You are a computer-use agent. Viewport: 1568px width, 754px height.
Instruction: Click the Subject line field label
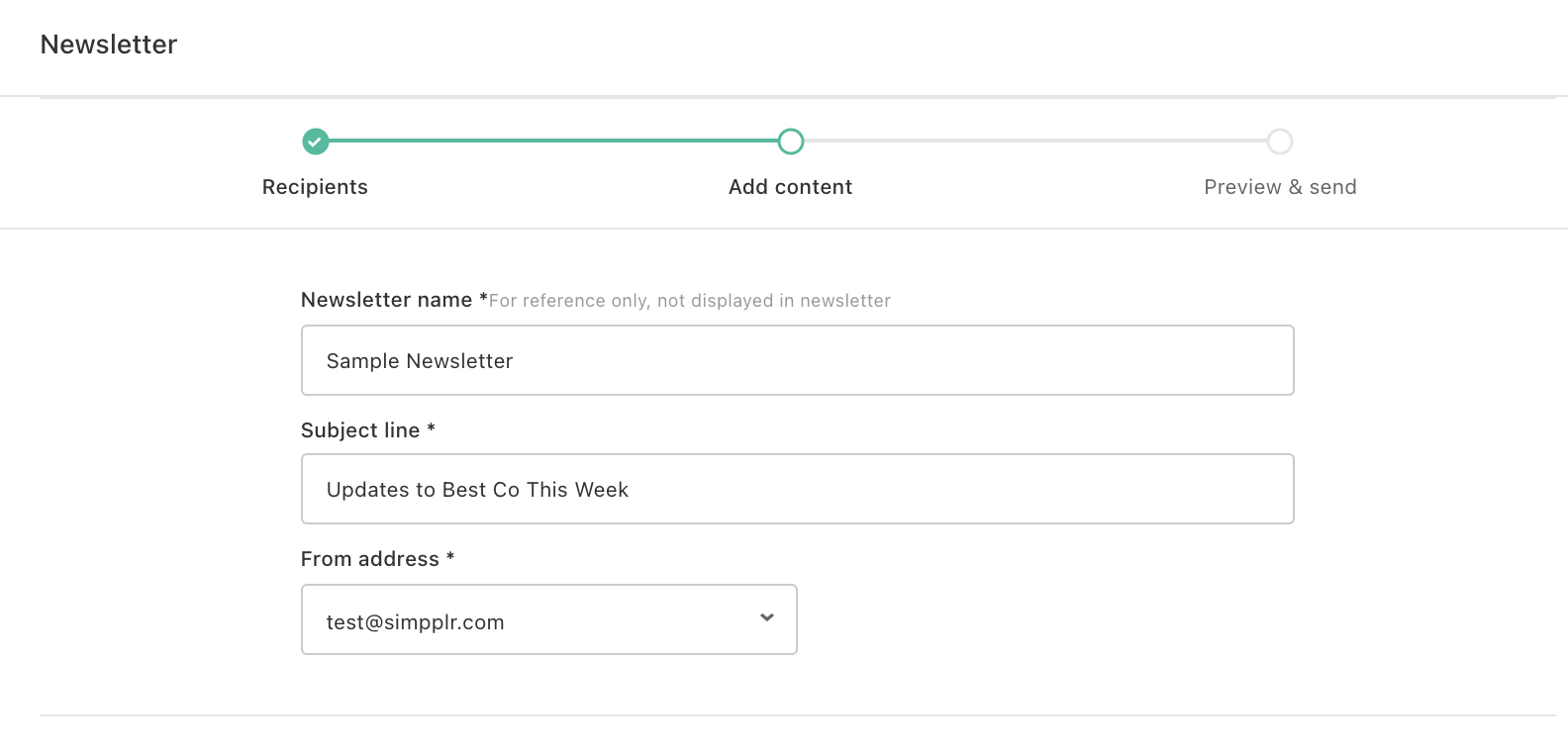(368, 430)
